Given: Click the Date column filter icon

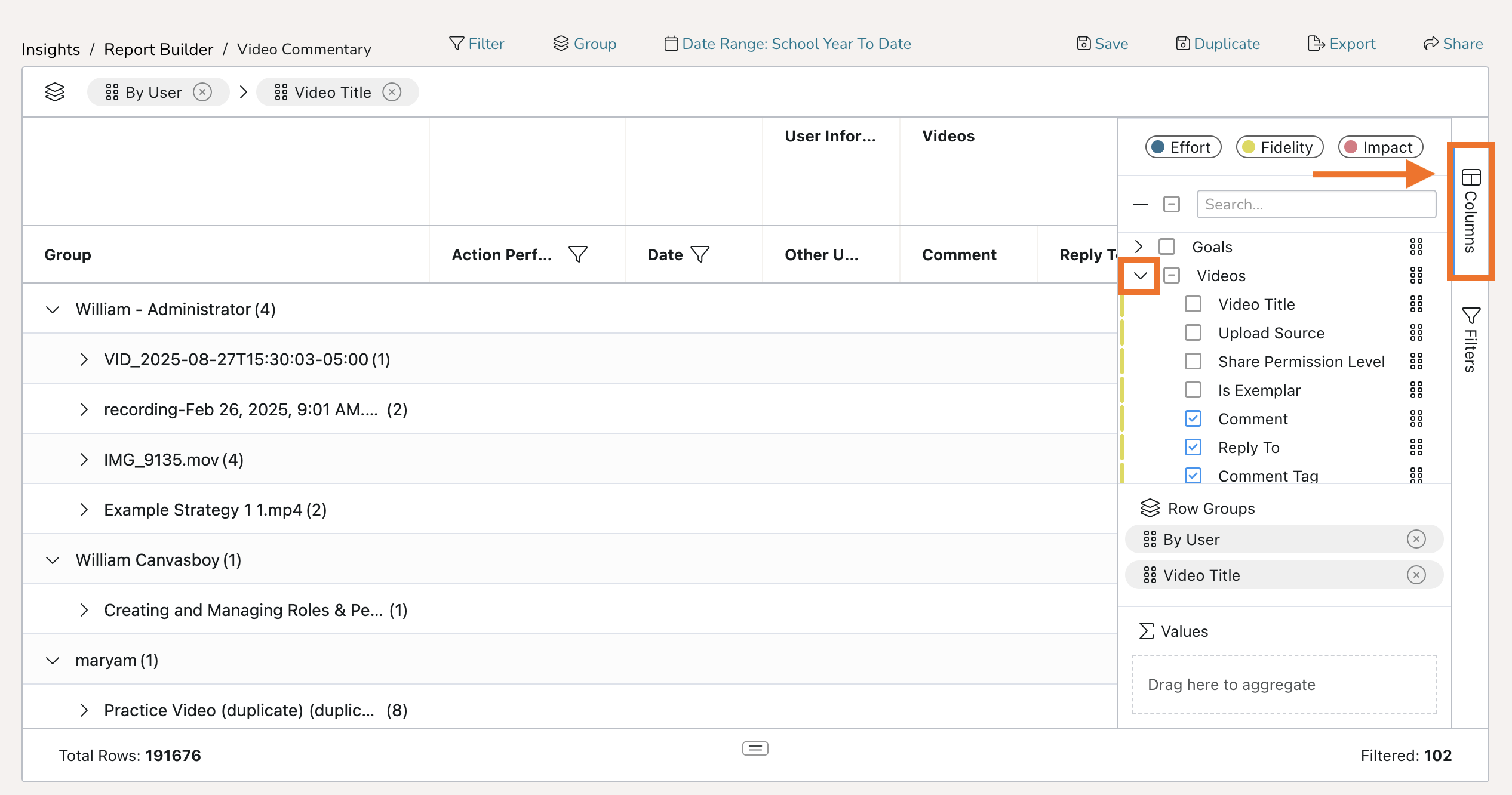Looking at the screenshot, I should pos(700,254).
